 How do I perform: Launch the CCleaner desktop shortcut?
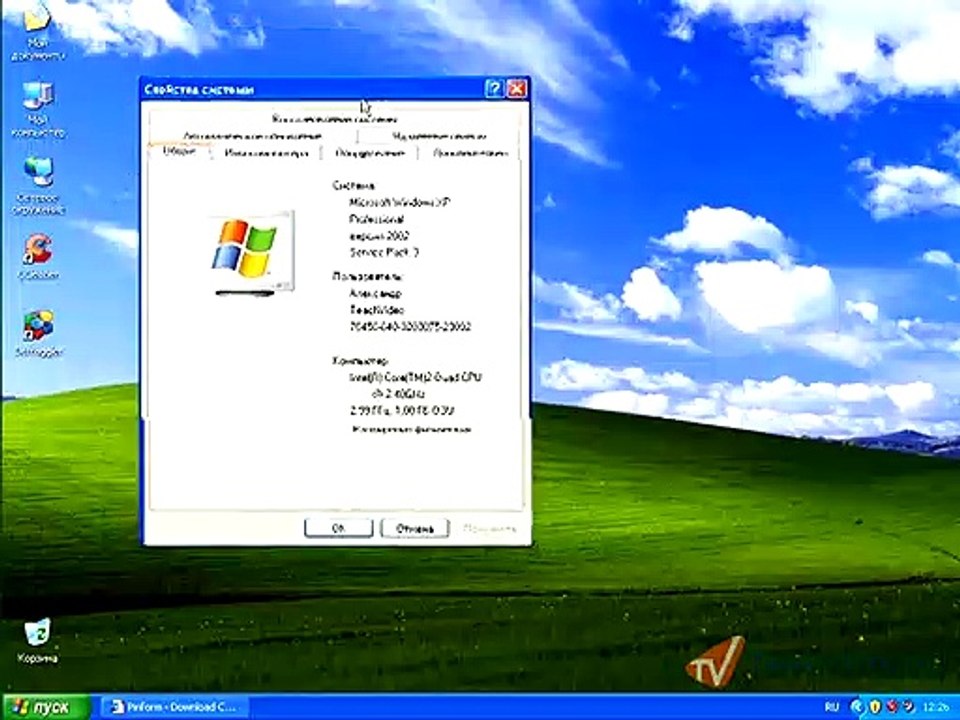(x=38, y=256)
